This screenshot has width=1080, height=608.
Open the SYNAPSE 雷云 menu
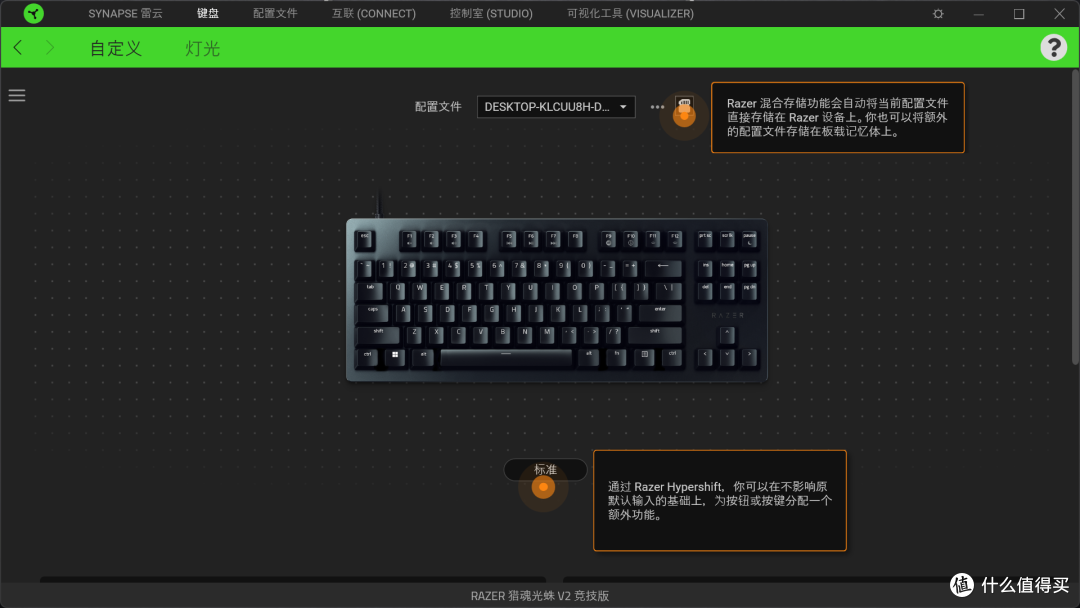coord(125,13)
